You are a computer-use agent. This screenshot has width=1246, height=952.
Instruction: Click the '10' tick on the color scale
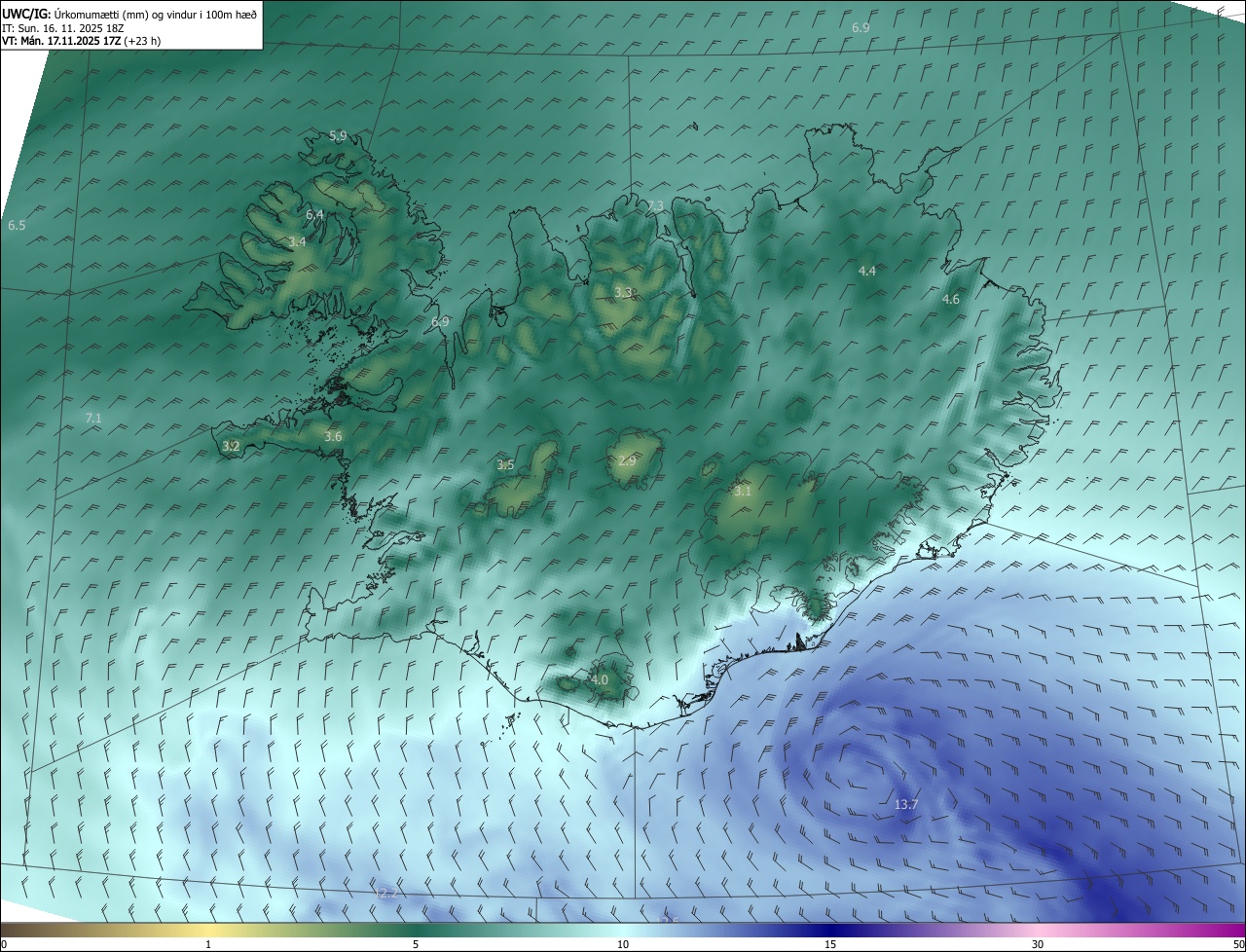tap(623, 944)
